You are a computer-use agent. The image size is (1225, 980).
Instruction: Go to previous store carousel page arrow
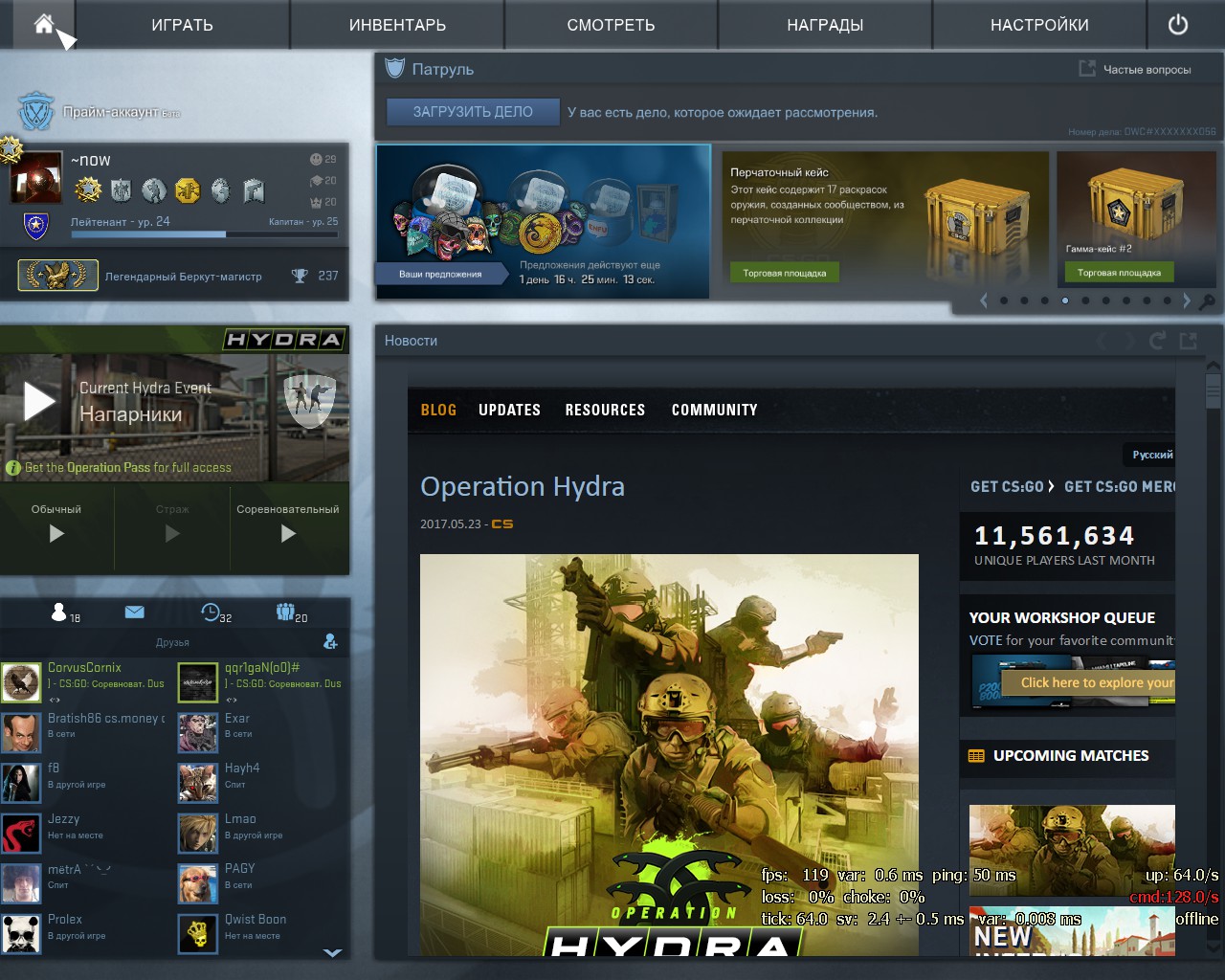[x=983, y=301]
